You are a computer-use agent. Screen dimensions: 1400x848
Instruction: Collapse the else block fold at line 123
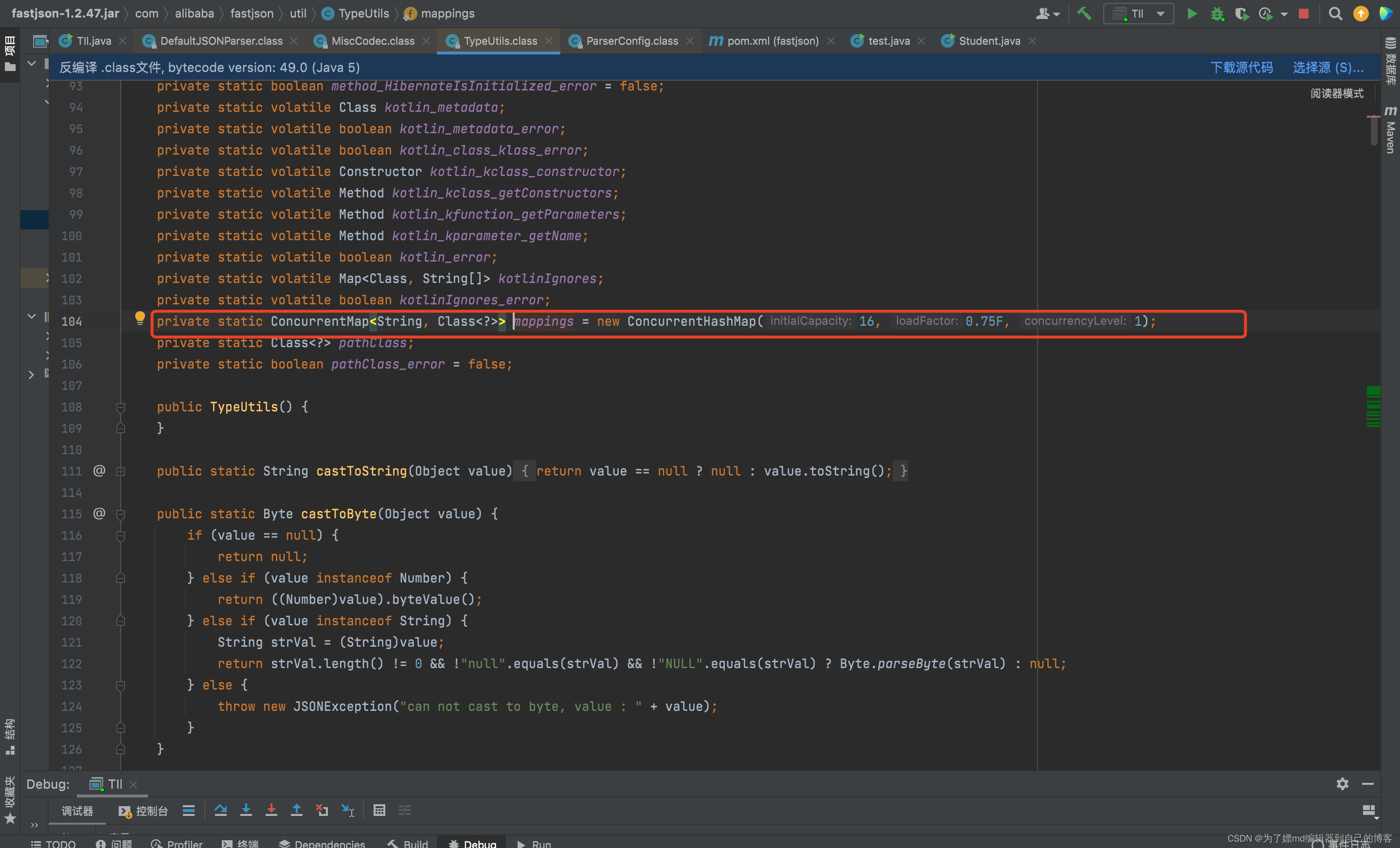click(121, 685)
